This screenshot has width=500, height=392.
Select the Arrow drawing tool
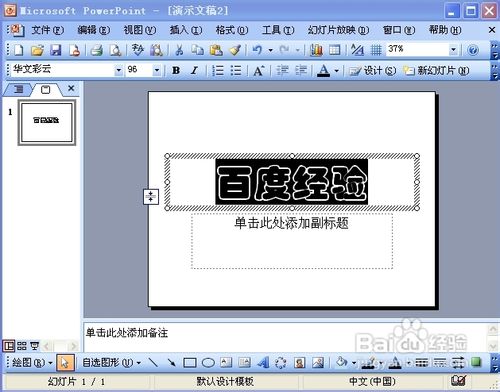click(x=171, y=362)
